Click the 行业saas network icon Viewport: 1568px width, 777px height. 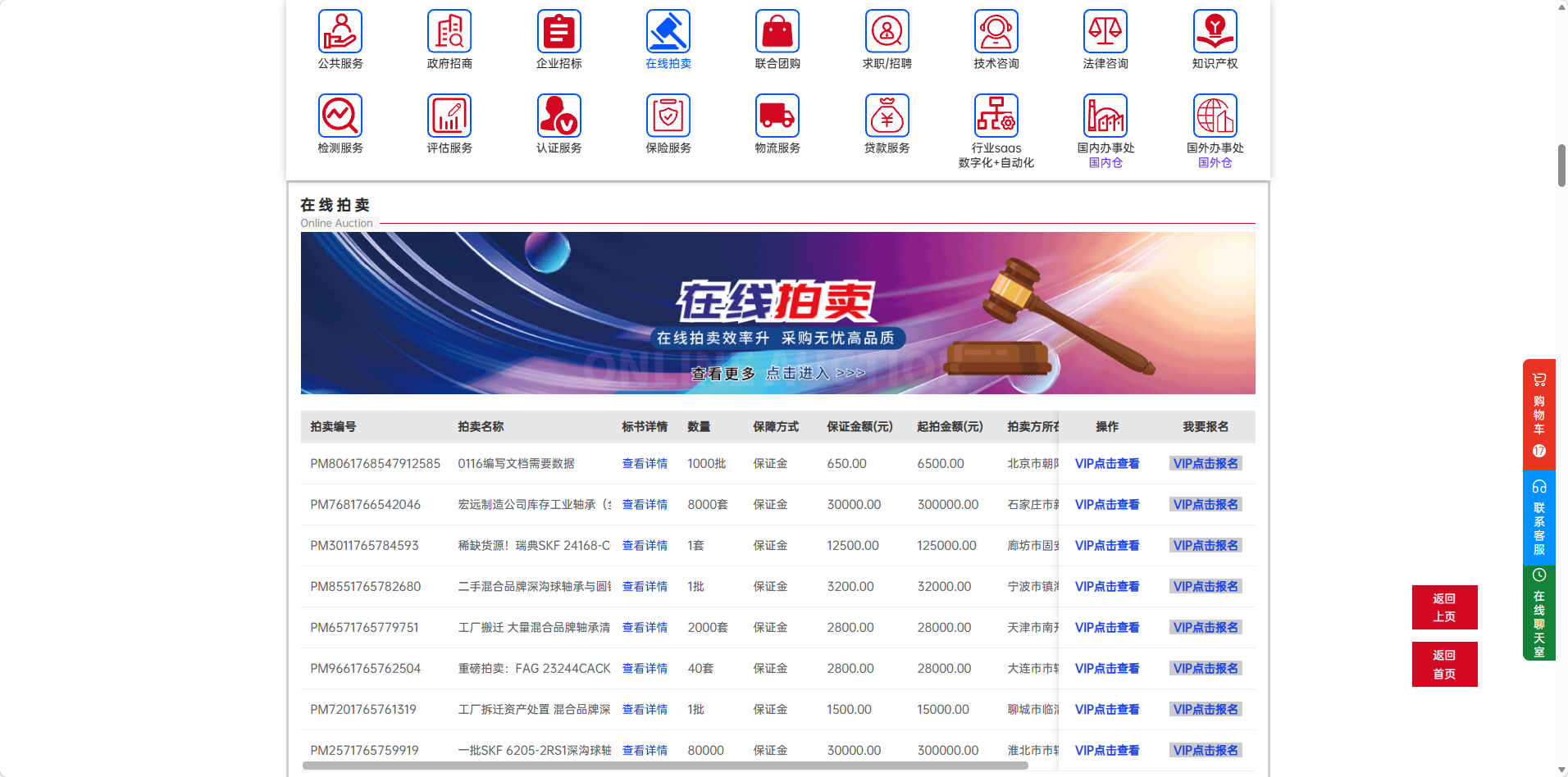(996, 116)
